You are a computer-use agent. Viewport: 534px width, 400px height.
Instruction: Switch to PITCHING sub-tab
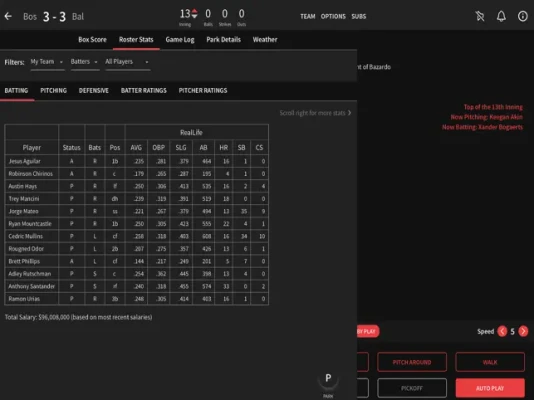tap(53, 91)
